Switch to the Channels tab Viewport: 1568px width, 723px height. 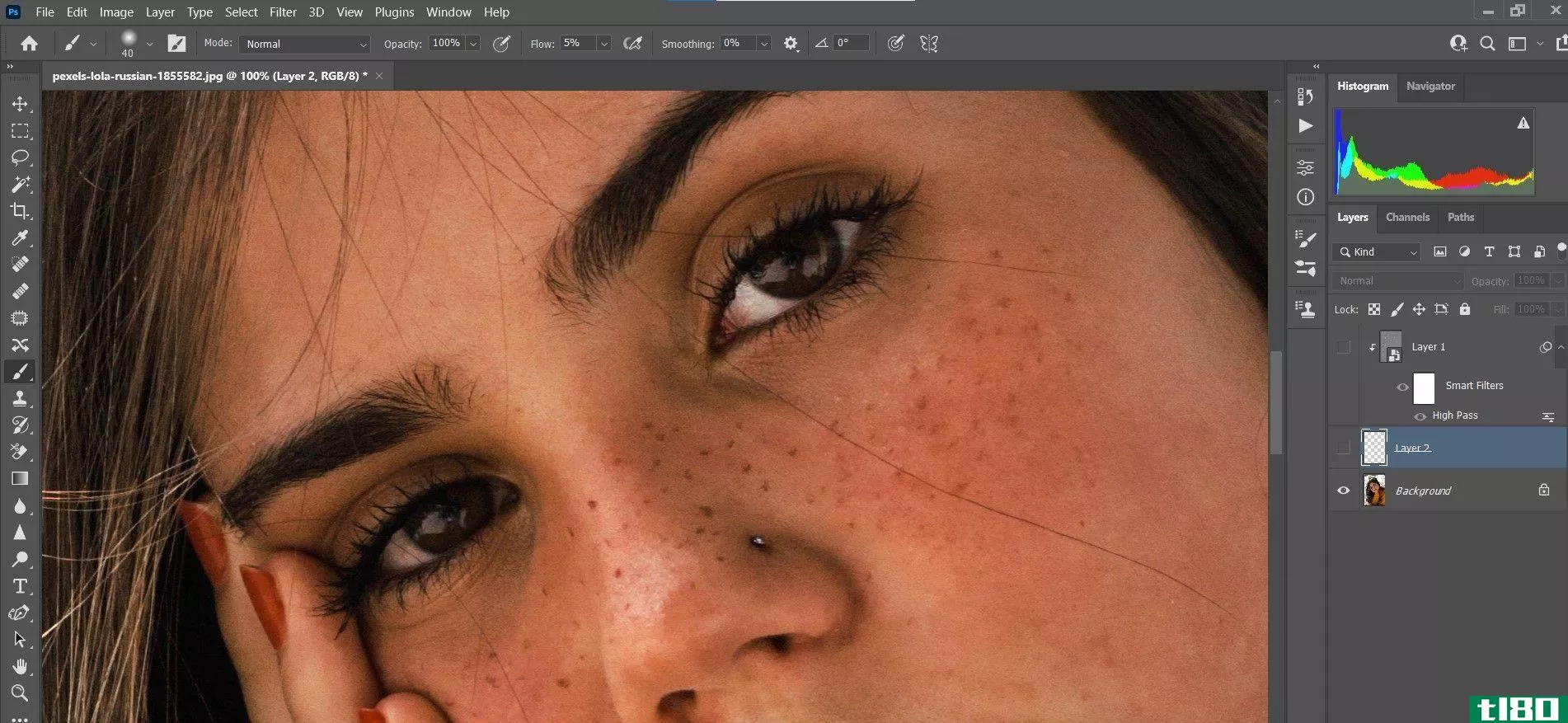(x=1407, y=218)
